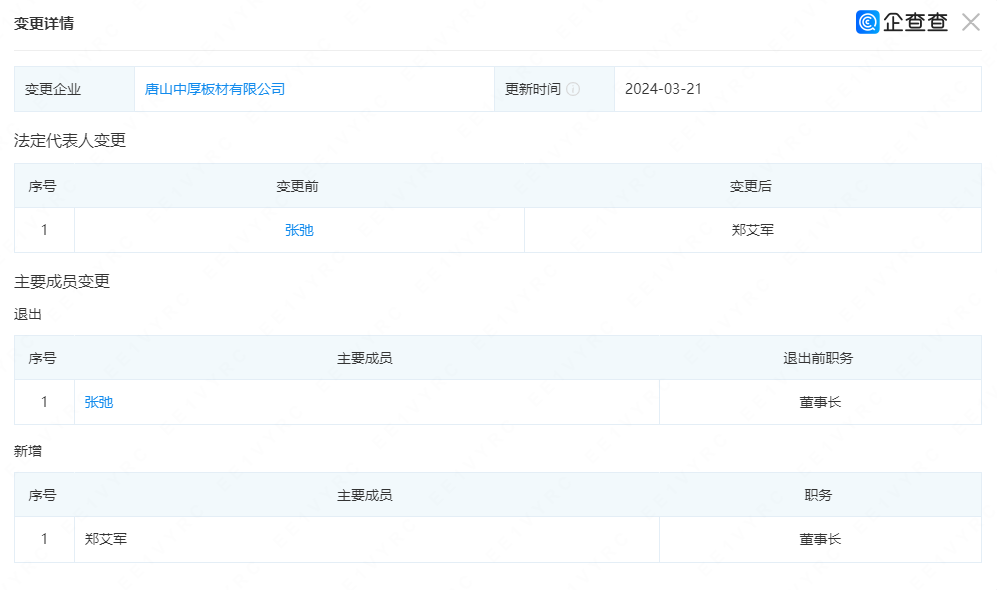Viewport: 997px width, 590px height.
Task: Click the 变更后 column header
Action: tap(751, 186)
